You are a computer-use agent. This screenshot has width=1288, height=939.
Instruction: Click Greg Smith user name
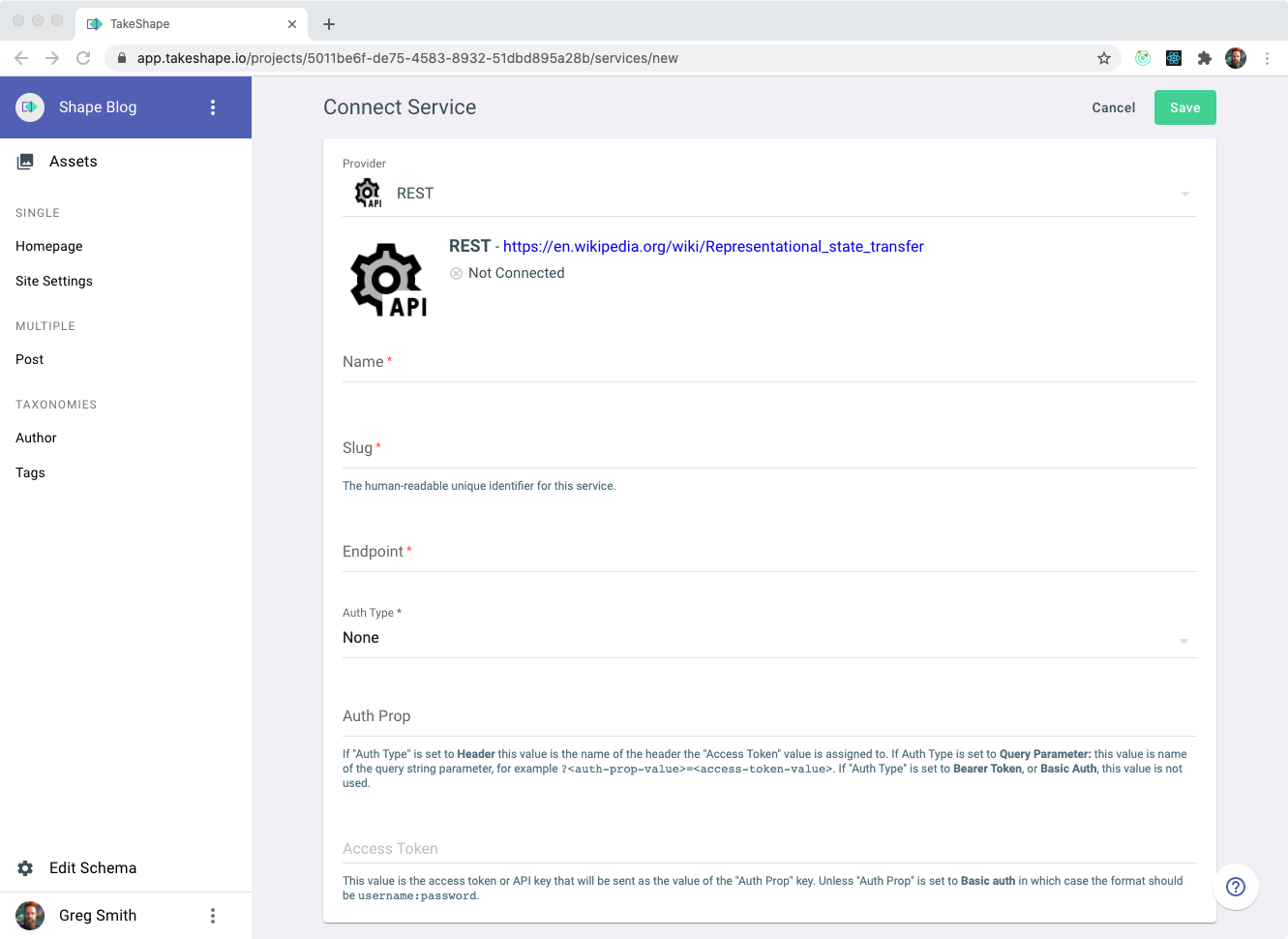(98, 916)
